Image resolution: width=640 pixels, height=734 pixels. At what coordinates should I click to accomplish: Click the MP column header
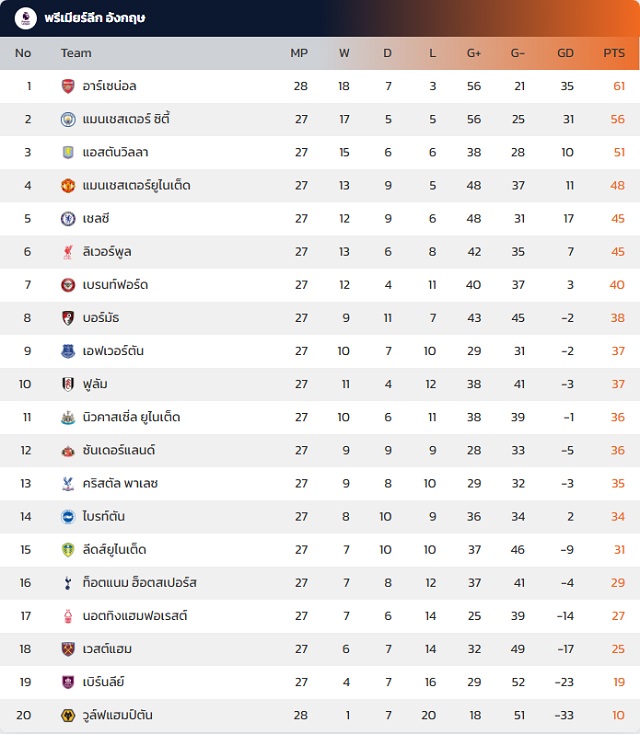tap(299, 53)
